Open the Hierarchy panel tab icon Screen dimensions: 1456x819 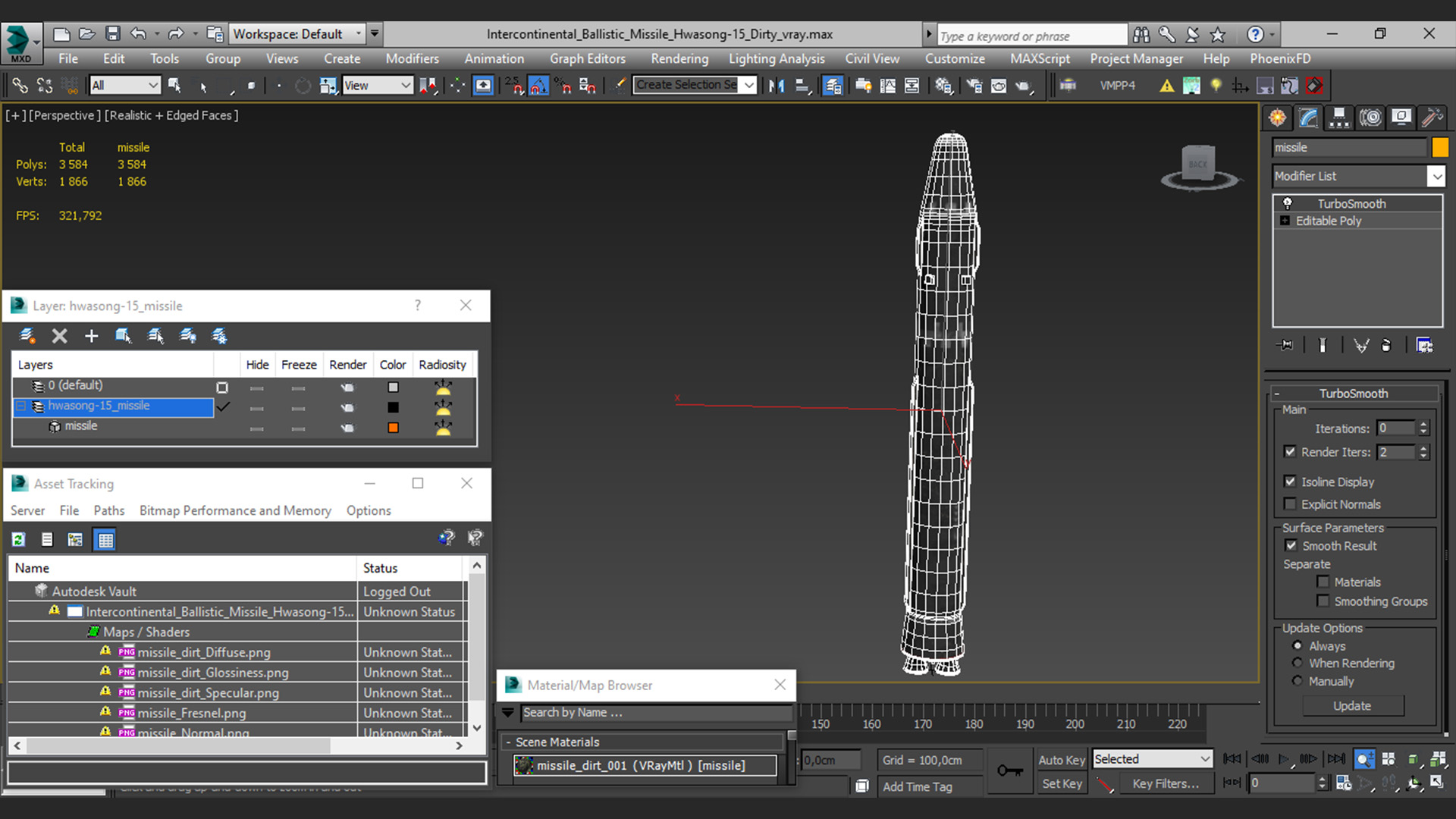coord(1339,118)
